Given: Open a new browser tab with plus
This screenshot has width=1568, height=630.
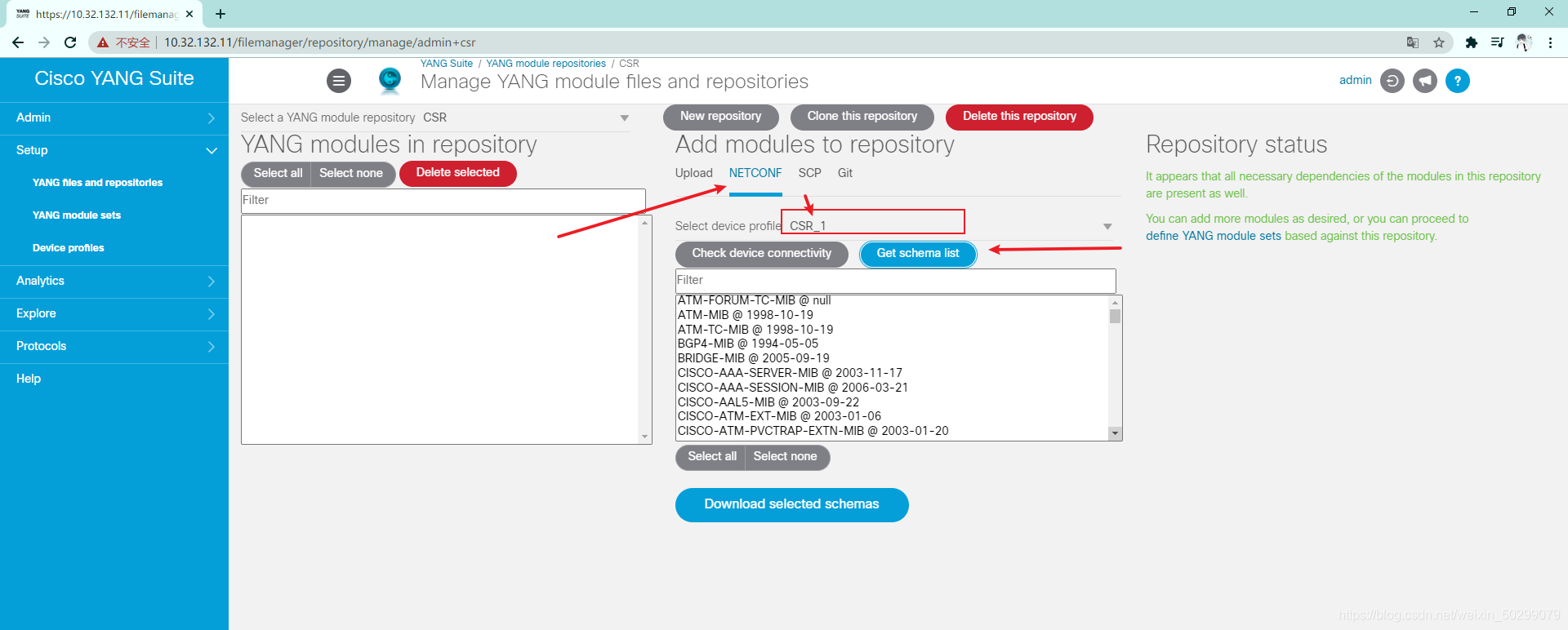Looking at the screenshot, I should (220, 14).
